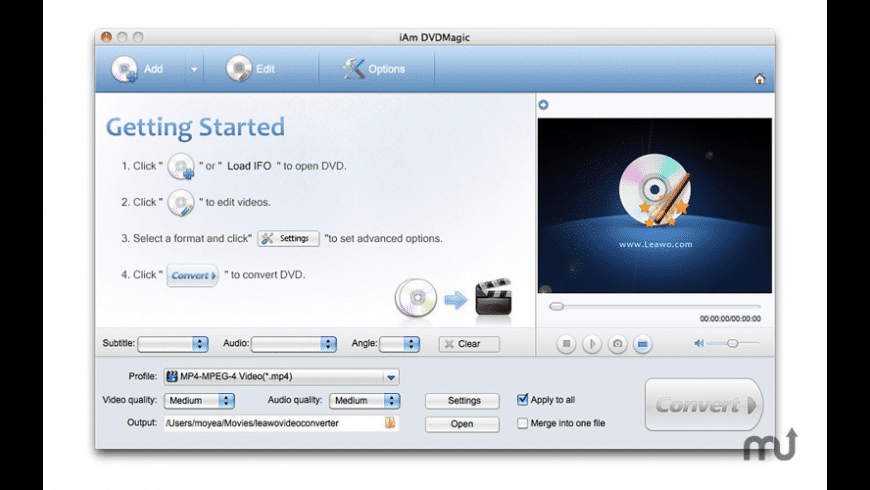Viewport: 870px width, 490px height.
Task: Click the blue arrow above preview
Action: [x=543, y=104]
